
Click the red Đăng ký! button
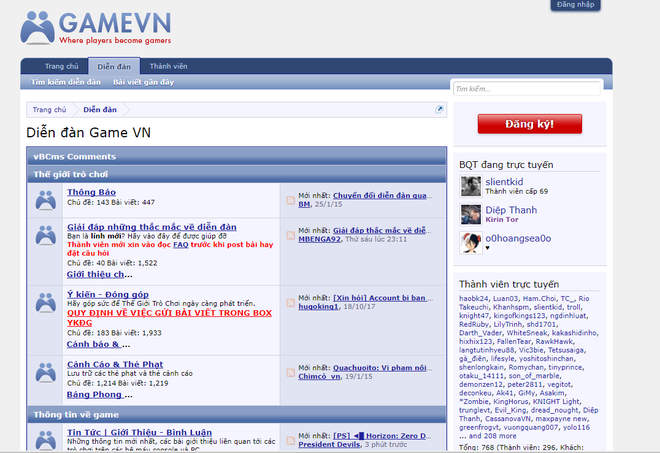coord(530,124)
